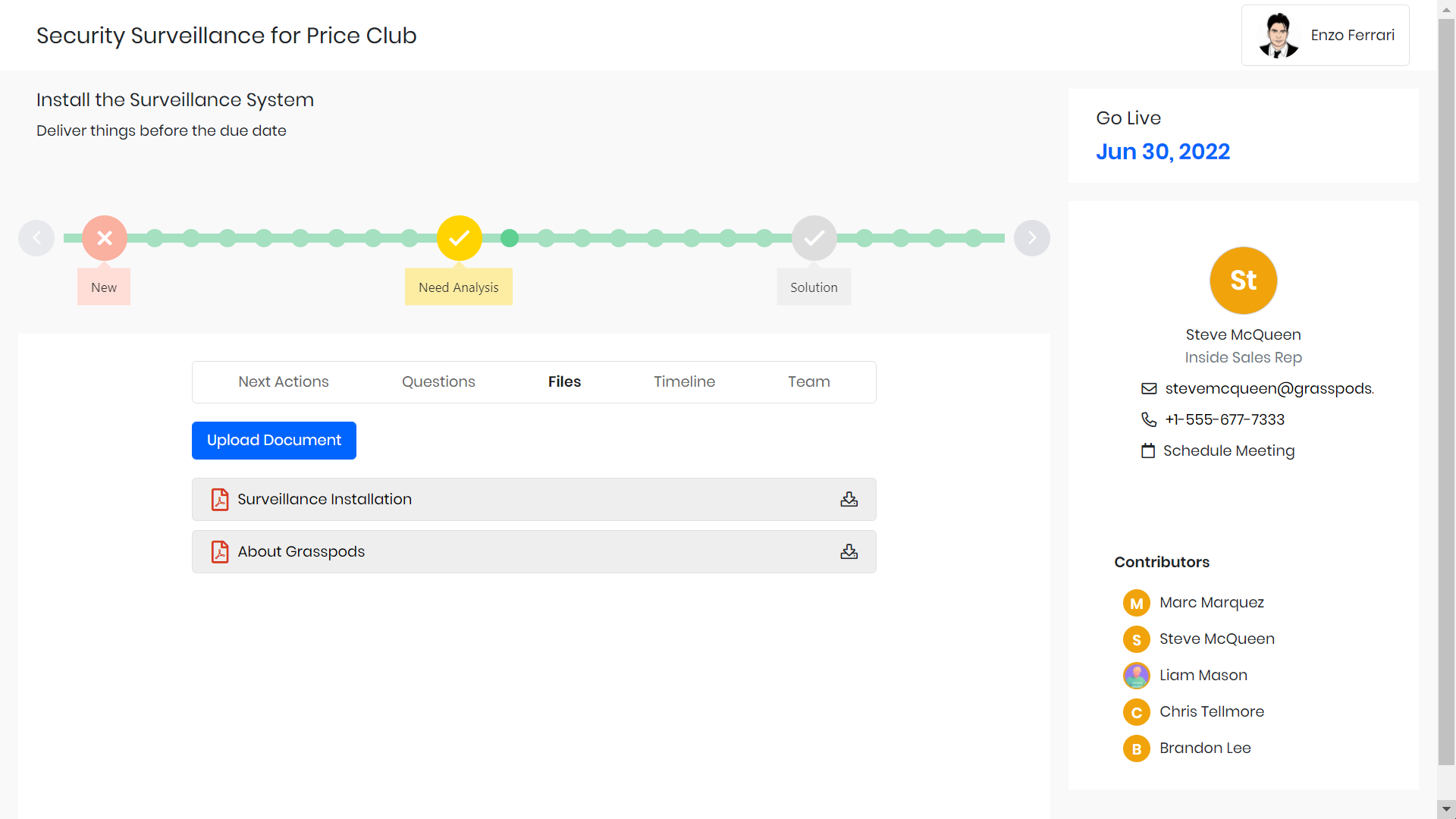The height and width of the screenshot is (819, 1456).
Task: Download the Surveillance Installation file
Action: 849,499
